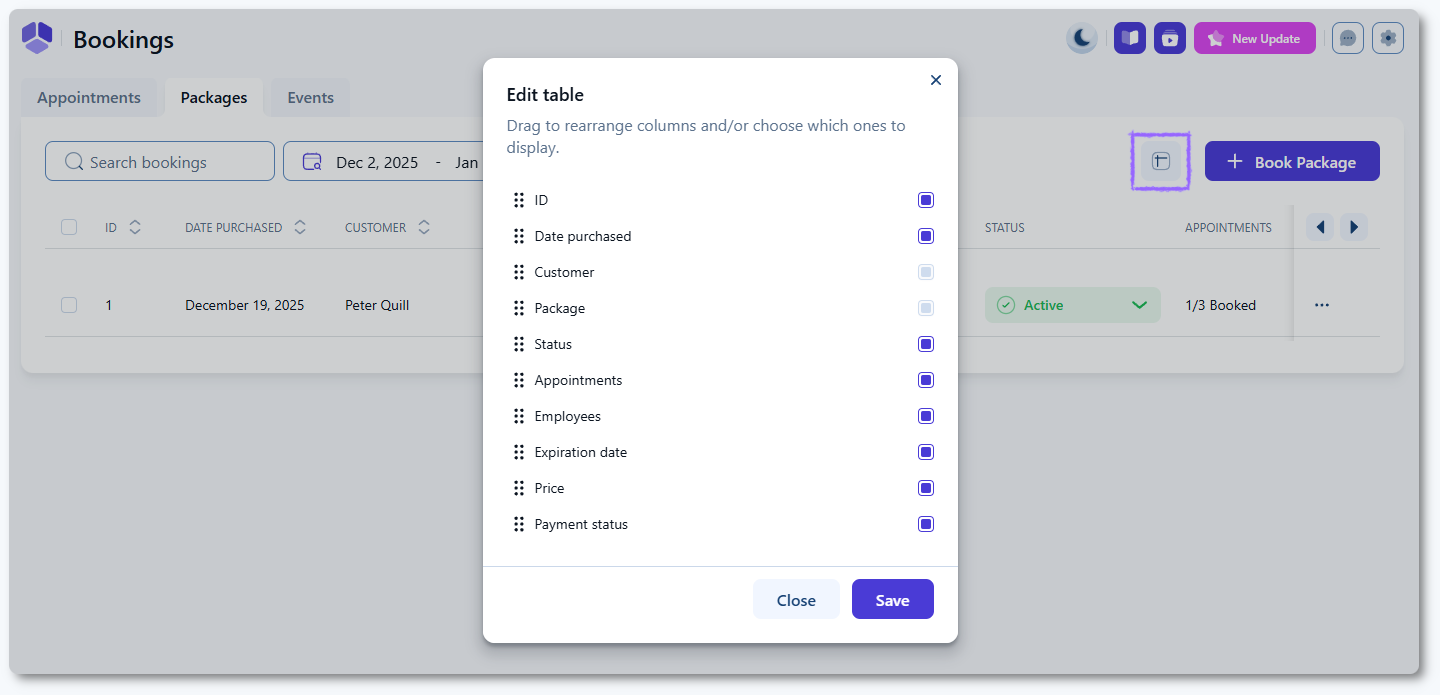Click the Search bookings field
The image size is (1440, 695).
pyautogui.click(x=160, y=161)
